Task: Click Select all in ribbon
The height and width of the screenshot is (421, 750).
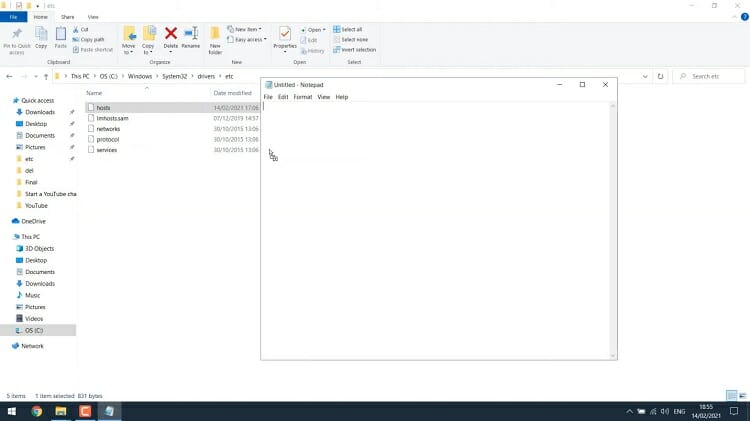Action: [x=348, y=29]
